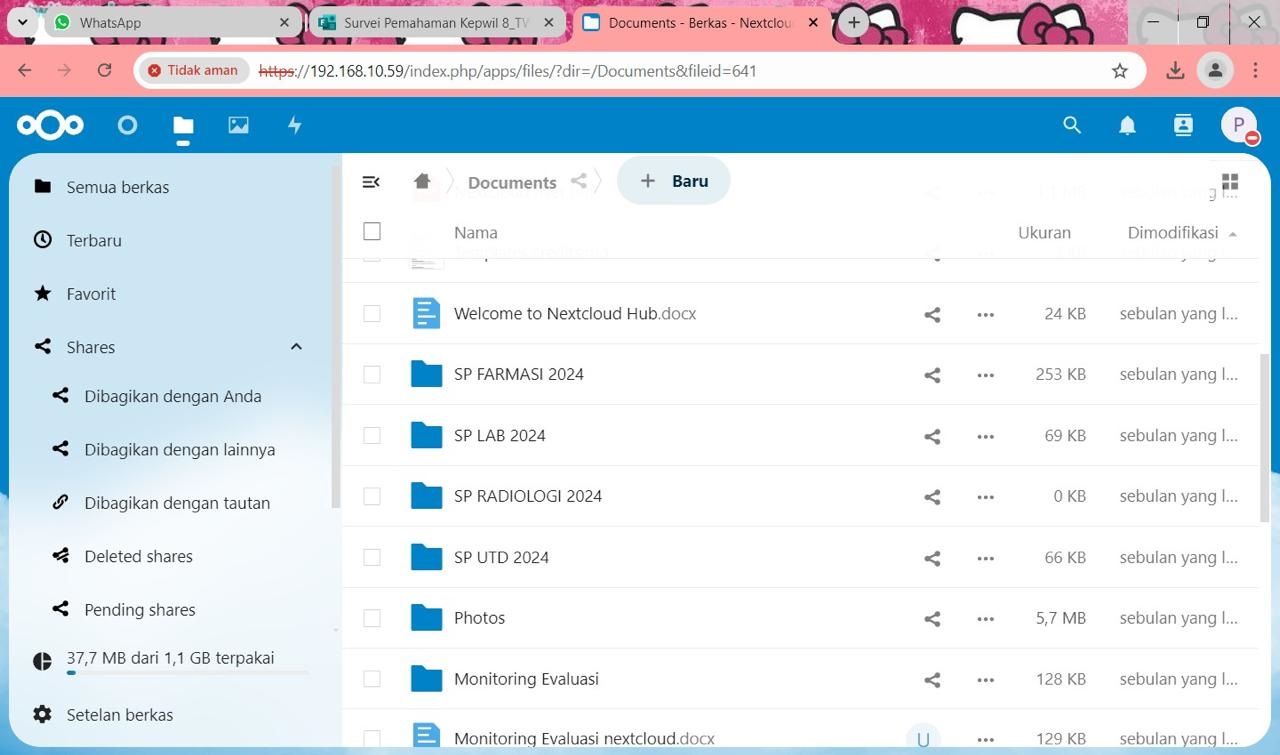Screen dimensions: 1280x755
Task: Switch to the WhatsApp browser tab
Action: [172, 22]
